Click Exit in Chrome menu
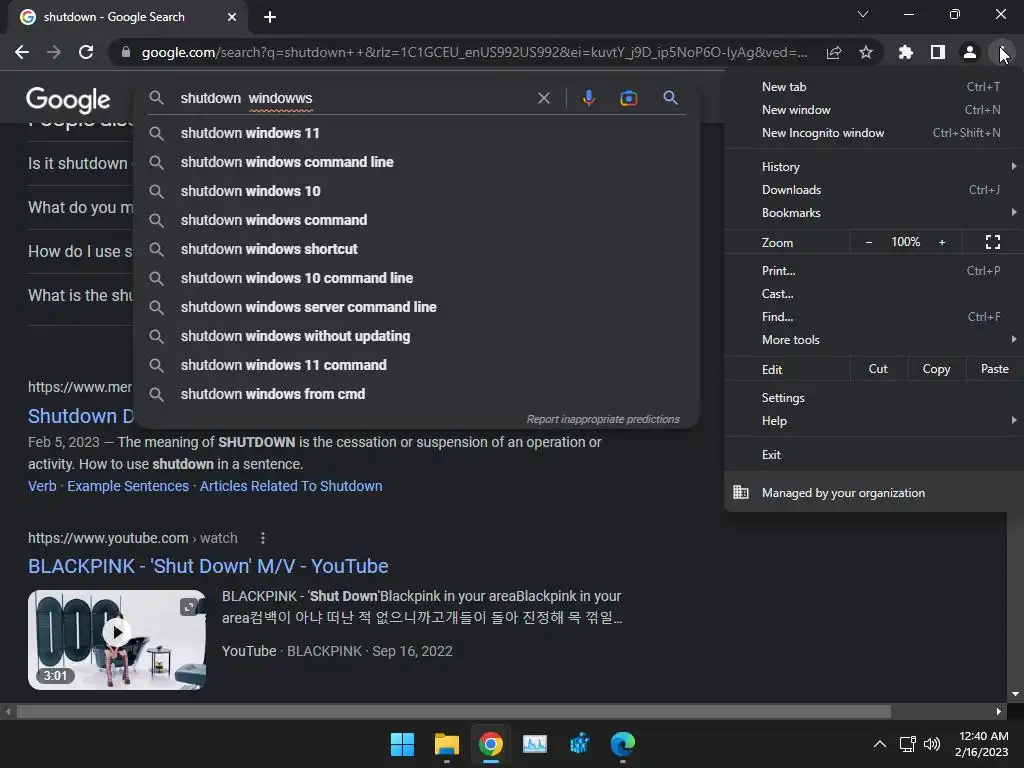The image size is (1024, 768). tap(874, 455)
